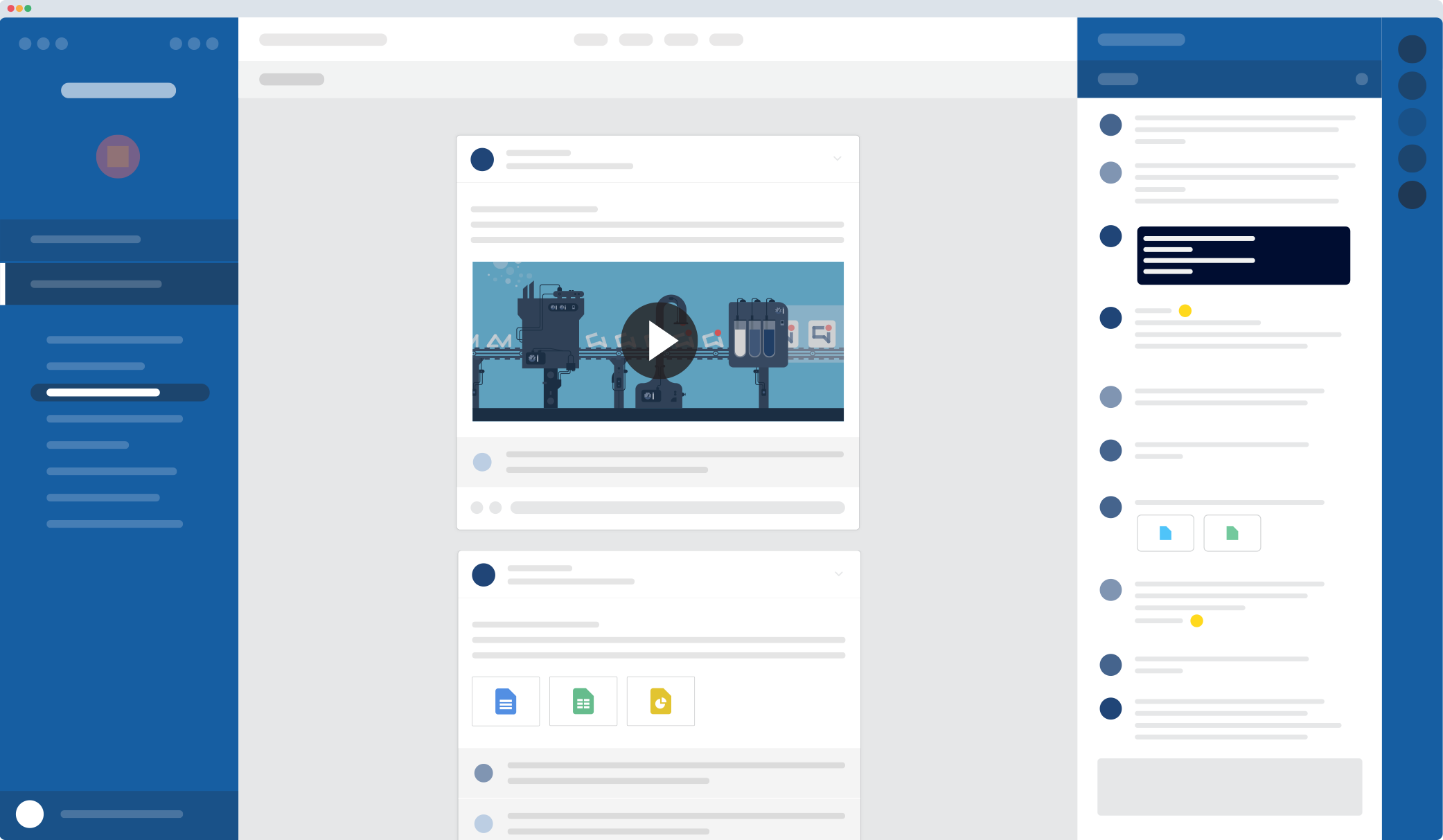Select the highlighted white sidebar list item
Screen dimensions: 1443x840
(x=120, y=393)
